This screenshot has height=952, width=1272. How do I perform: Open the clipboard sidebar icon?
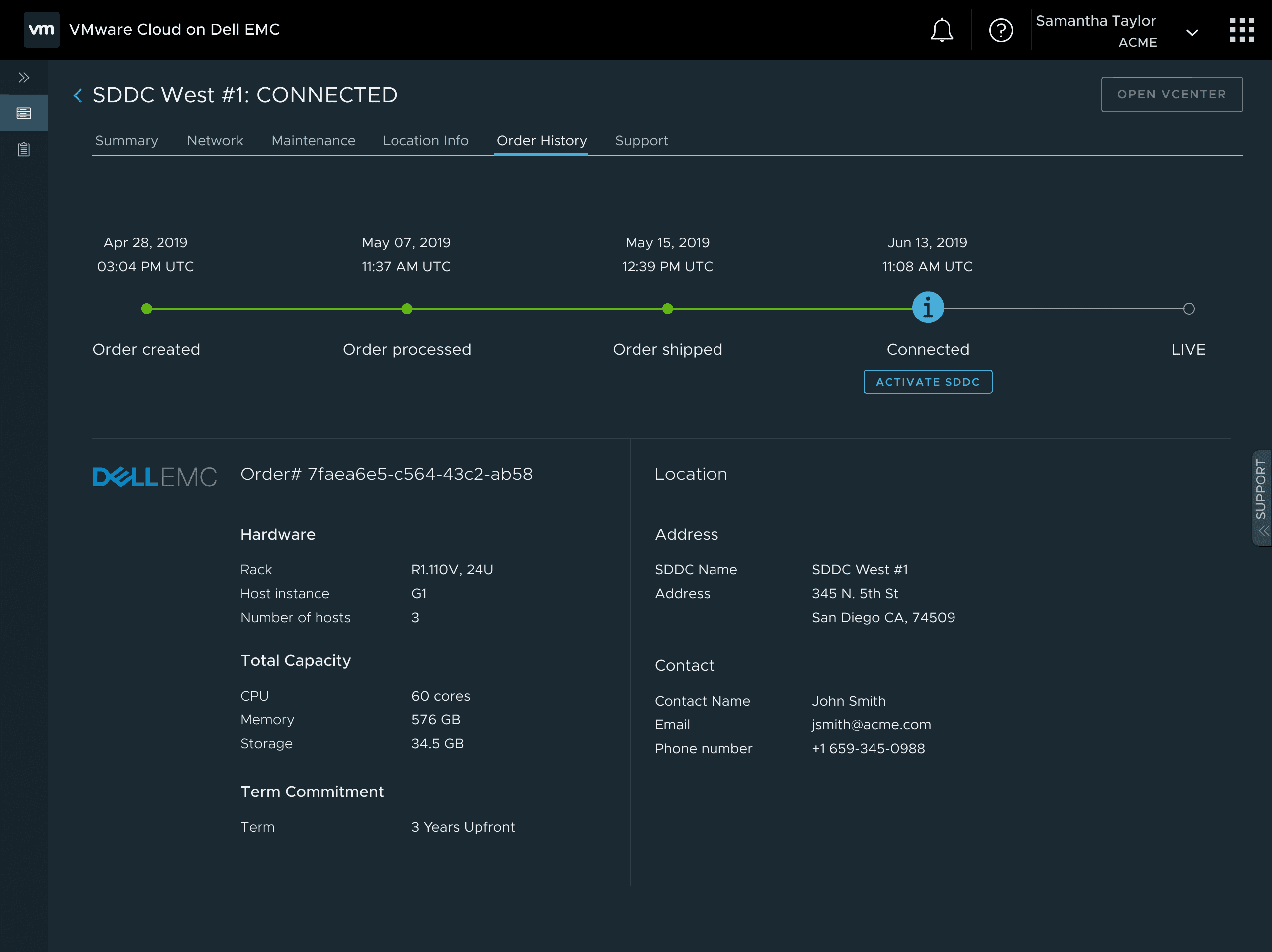tap(23, 150)
